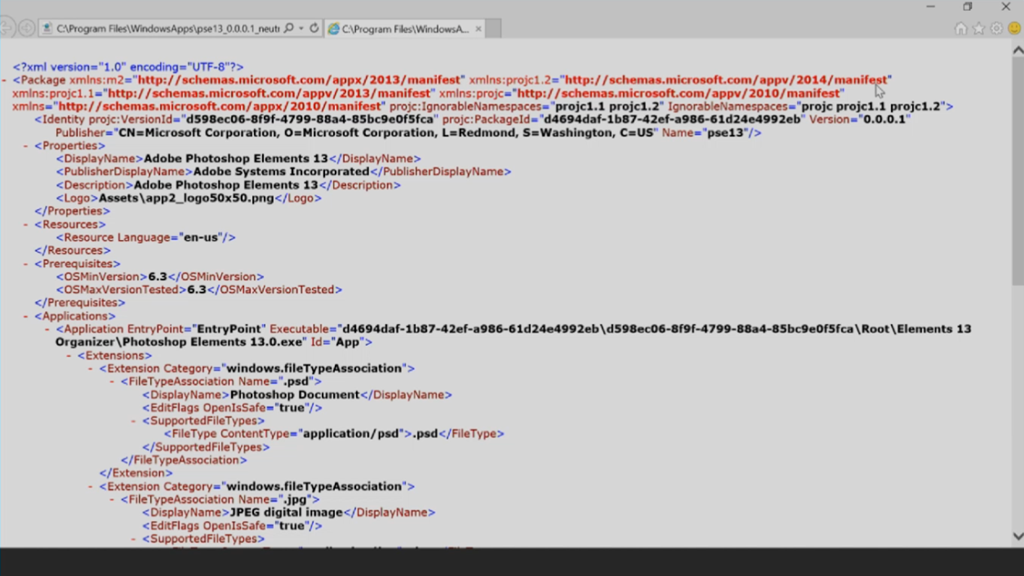Open the Tools gear menu
Screen dimensions: 1024x576
tap(997, 28)
